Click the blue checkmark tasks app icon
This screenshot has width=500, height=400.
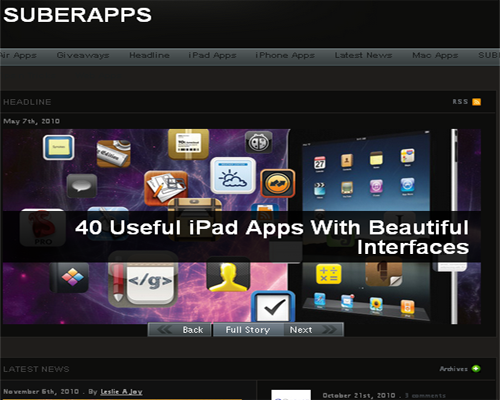[273, 307]
